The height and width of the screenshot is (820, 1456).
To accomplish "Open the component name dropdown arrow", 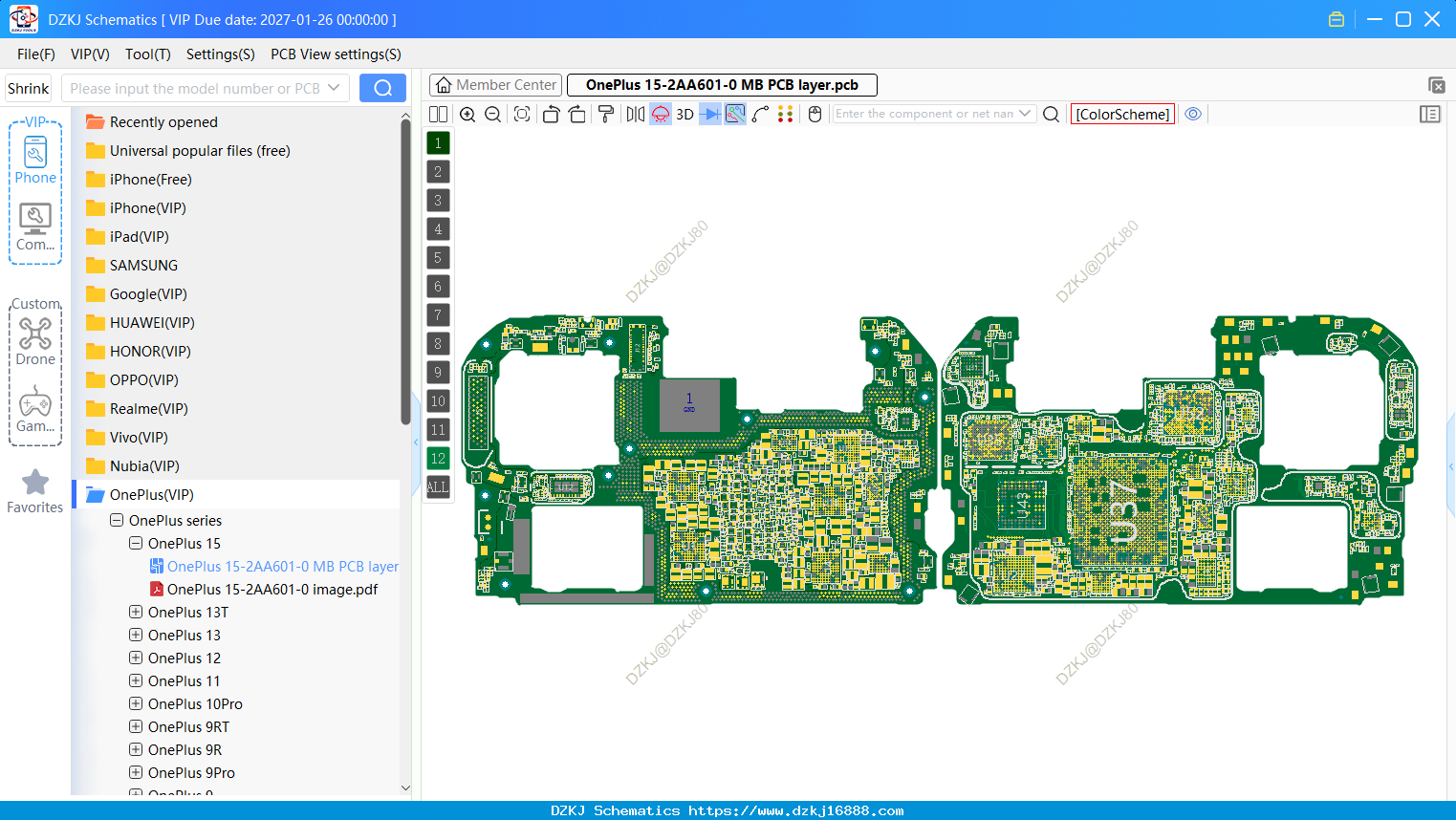I will pos(1026,114).
